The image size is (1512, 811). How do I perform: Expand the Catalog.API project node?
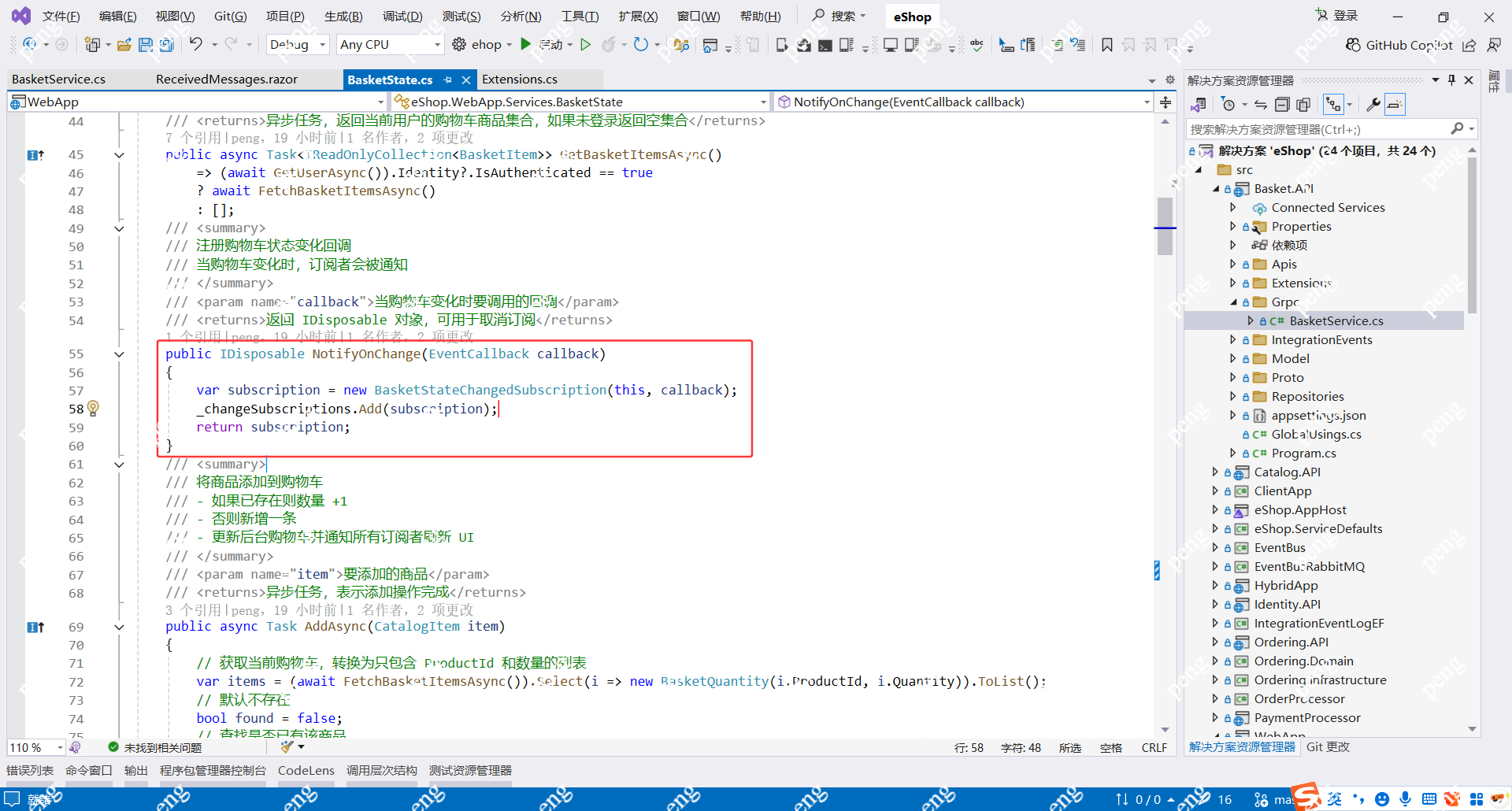click(1214, 472)
